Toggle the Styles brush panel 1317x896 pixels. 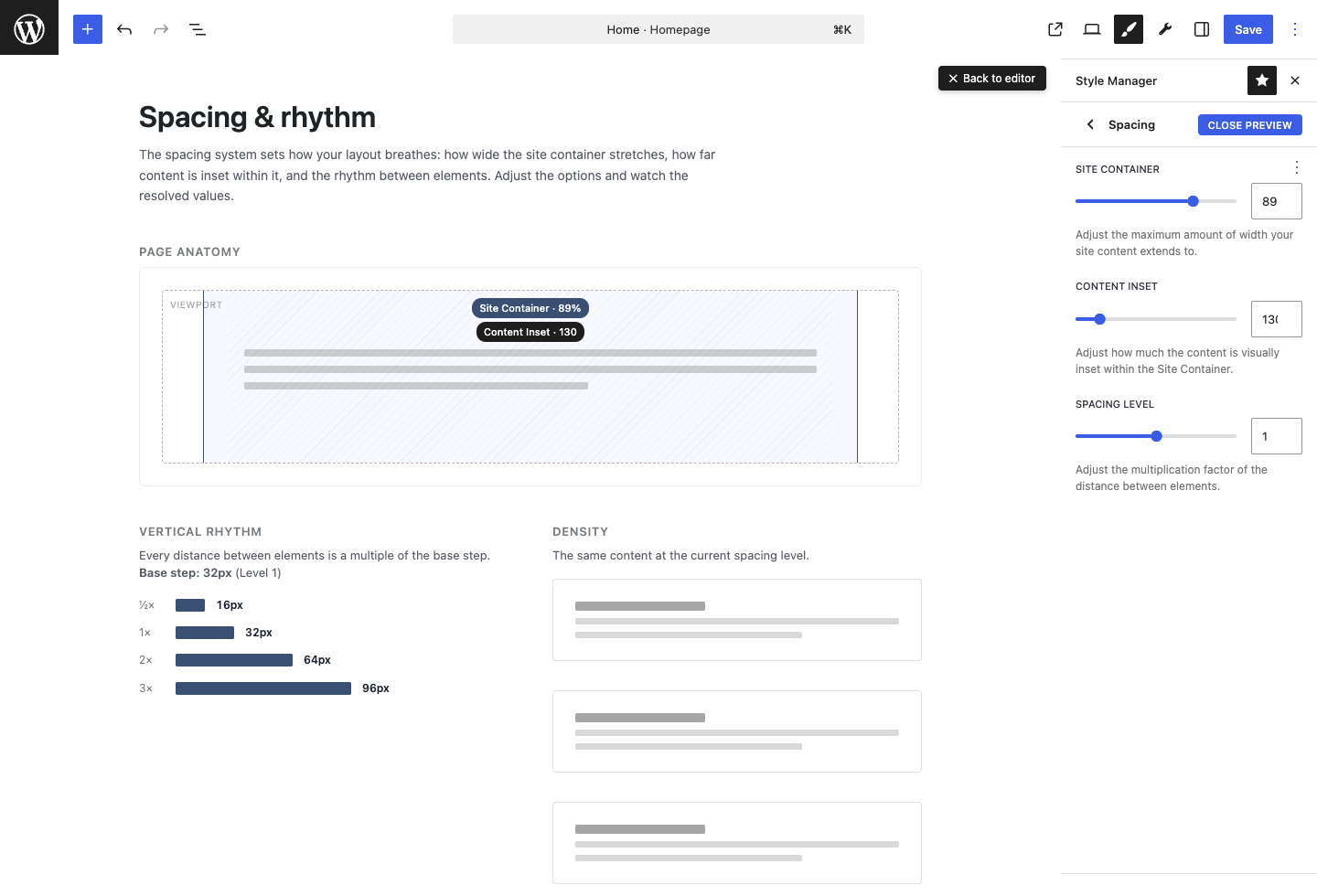point(1129,29)
